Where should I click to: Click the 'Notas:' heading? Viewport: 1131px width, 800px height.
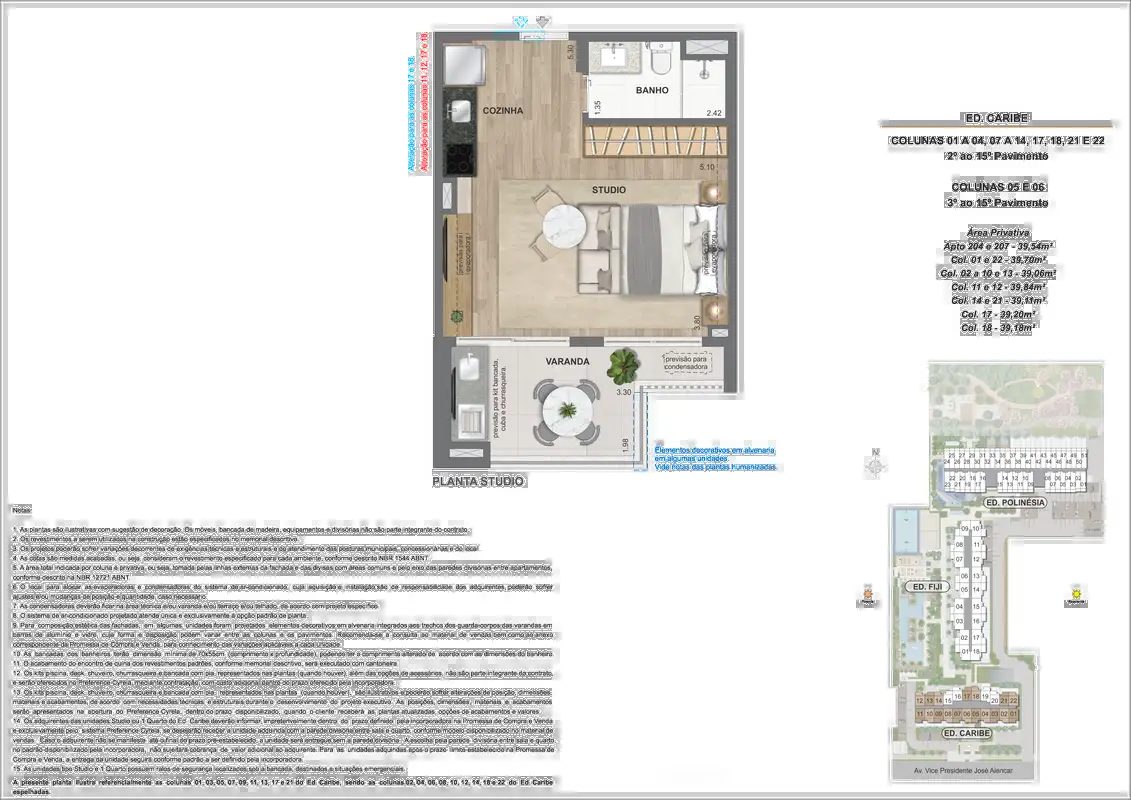tap(22, 511)
